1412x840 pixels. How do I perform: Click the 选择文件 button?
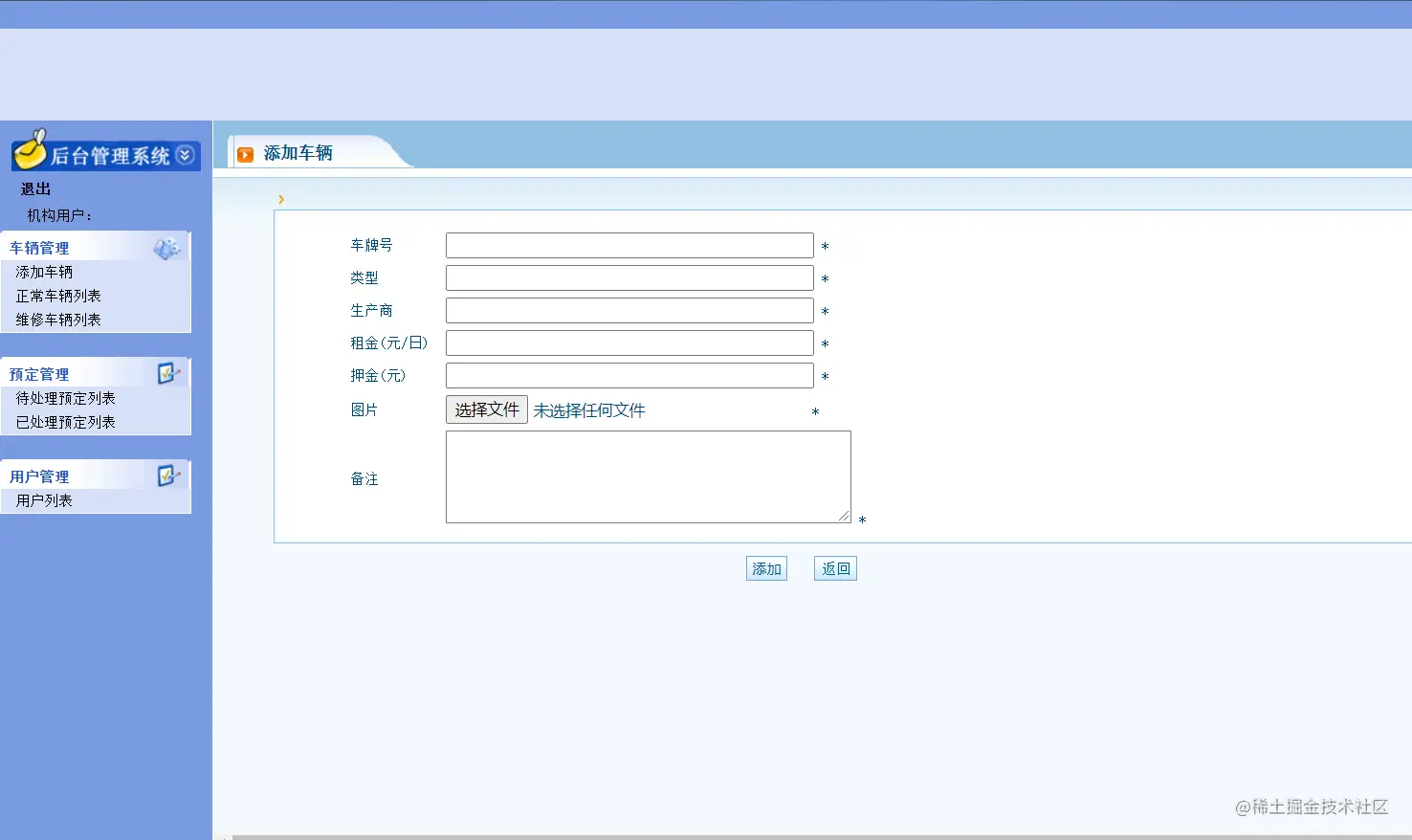coord(487,409)
